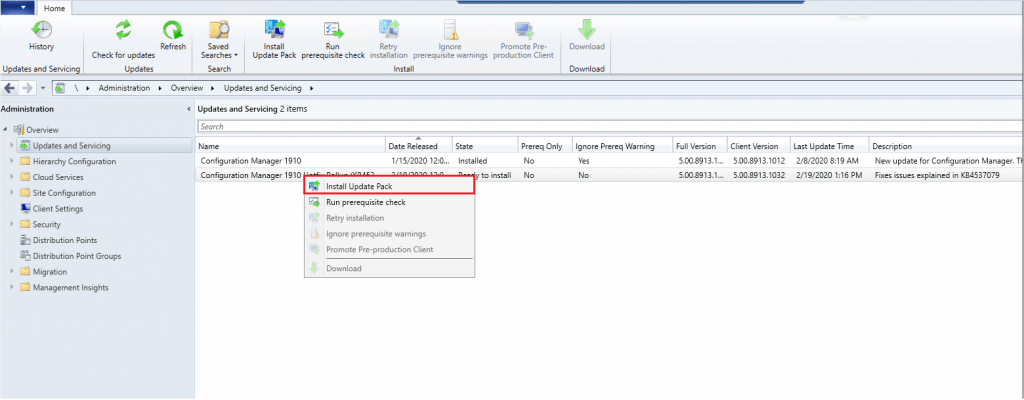Choose Ignore prerequisite warnings in context menu
Screen dimensions: 1024x400
coord(389,234)
